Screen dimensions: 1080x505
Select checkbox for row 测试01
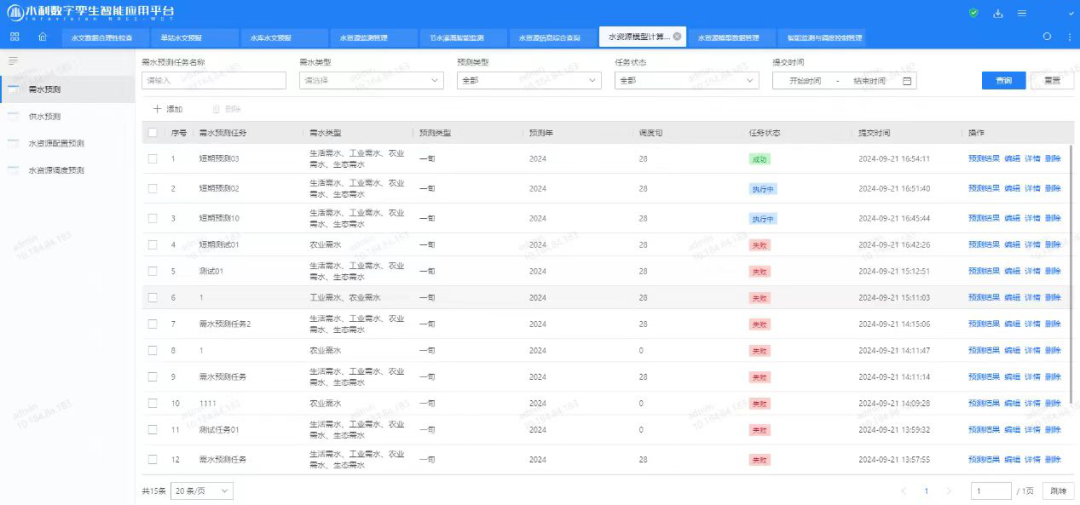153,271
